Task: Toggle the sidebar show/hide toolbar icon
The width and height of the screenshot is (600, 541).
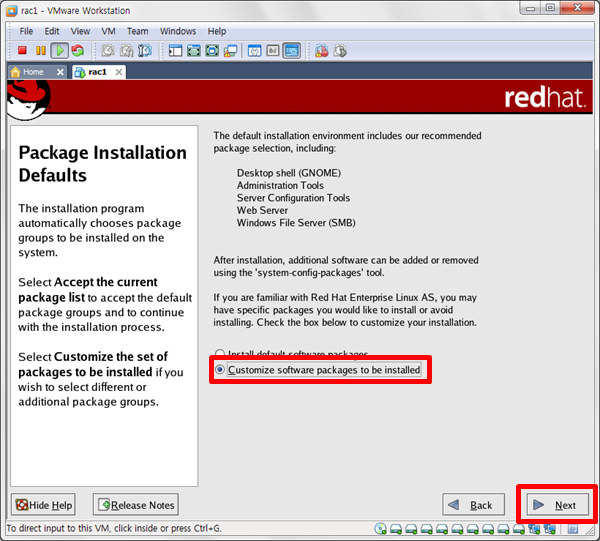Action: click(176, 51)
